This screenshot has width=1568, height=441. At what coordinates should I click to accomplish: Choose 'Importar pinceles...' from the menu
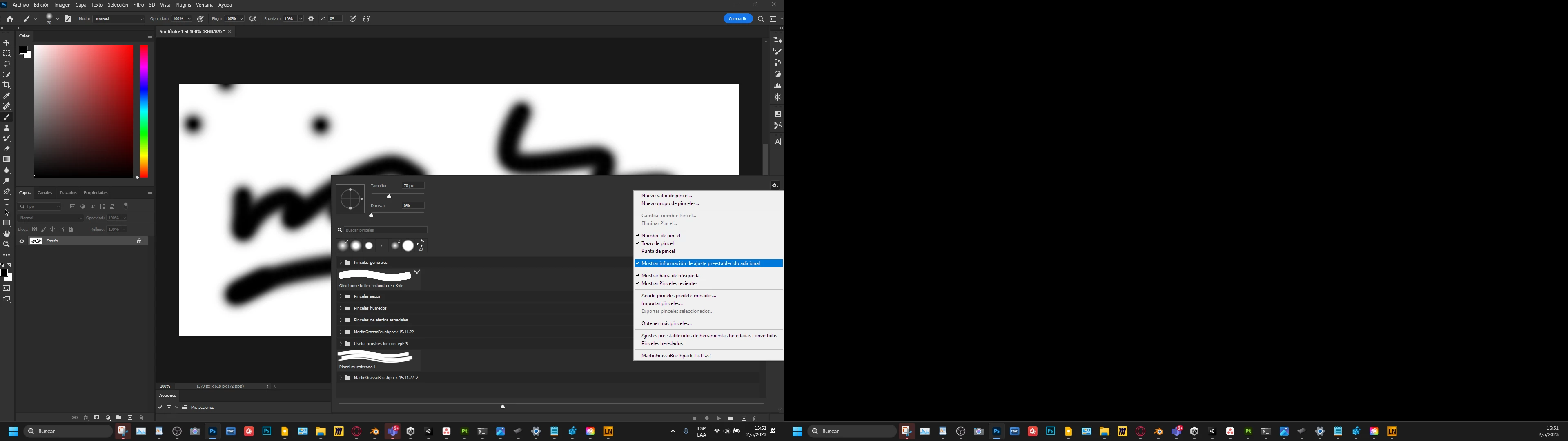coord(661,303)
